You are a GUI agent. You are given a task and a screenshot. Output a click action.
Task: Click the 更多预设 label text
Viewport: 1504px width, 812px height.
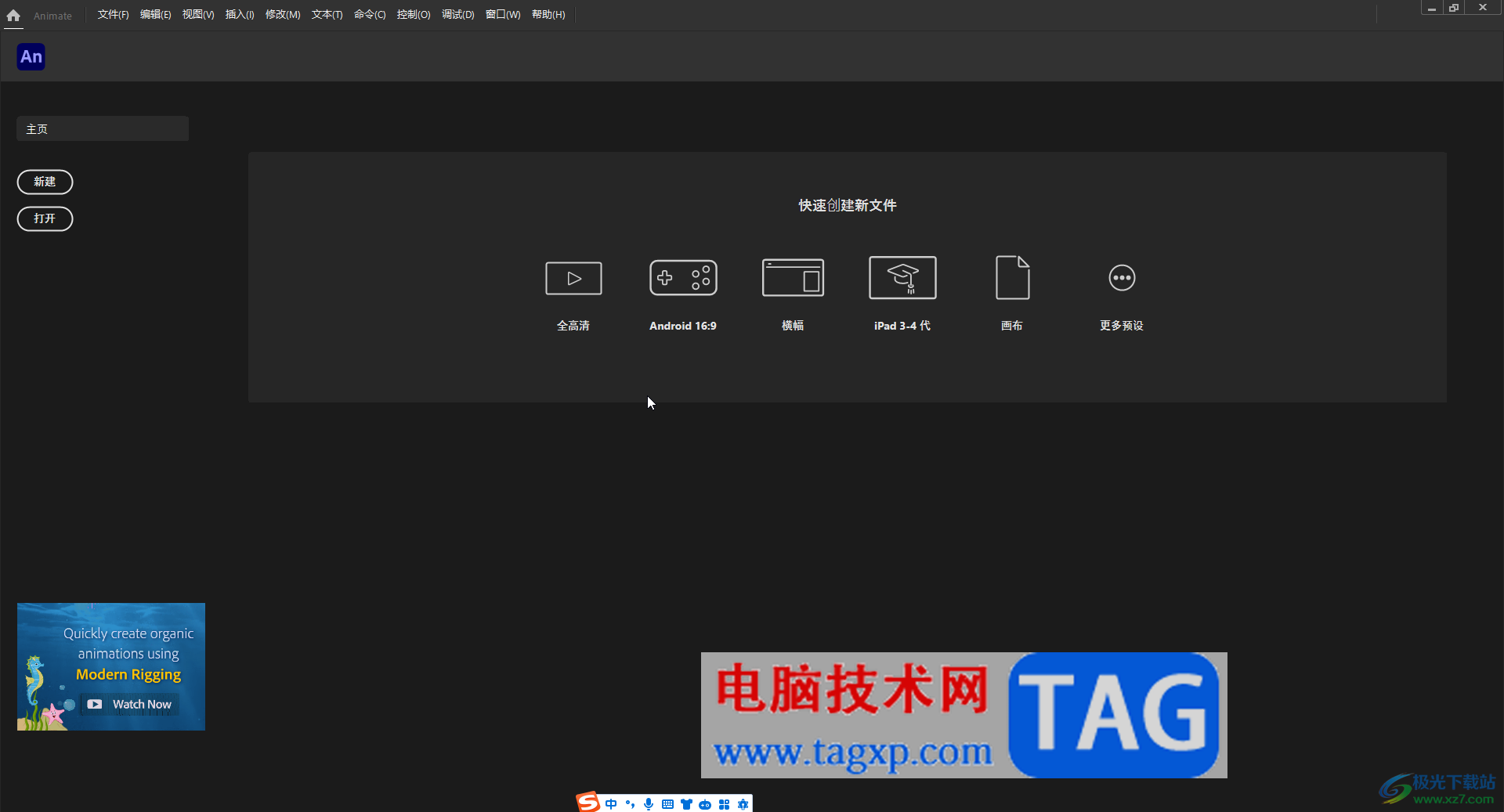[1122, 326]
